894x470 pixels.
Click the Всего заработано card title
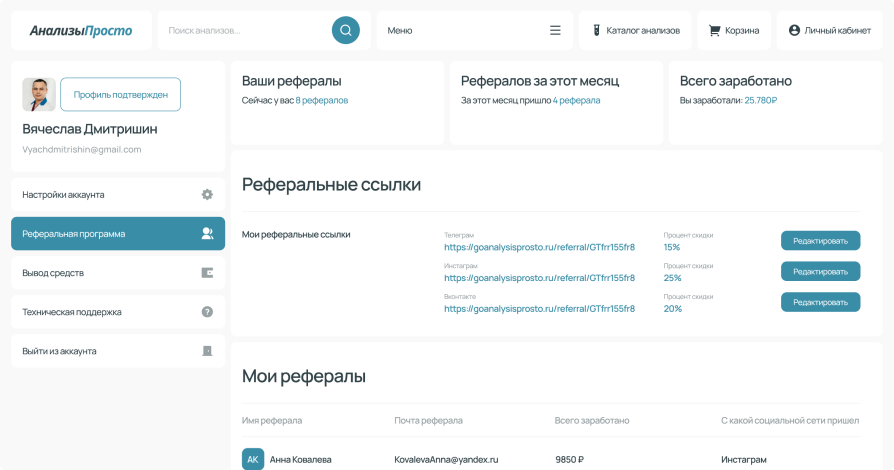735,81
